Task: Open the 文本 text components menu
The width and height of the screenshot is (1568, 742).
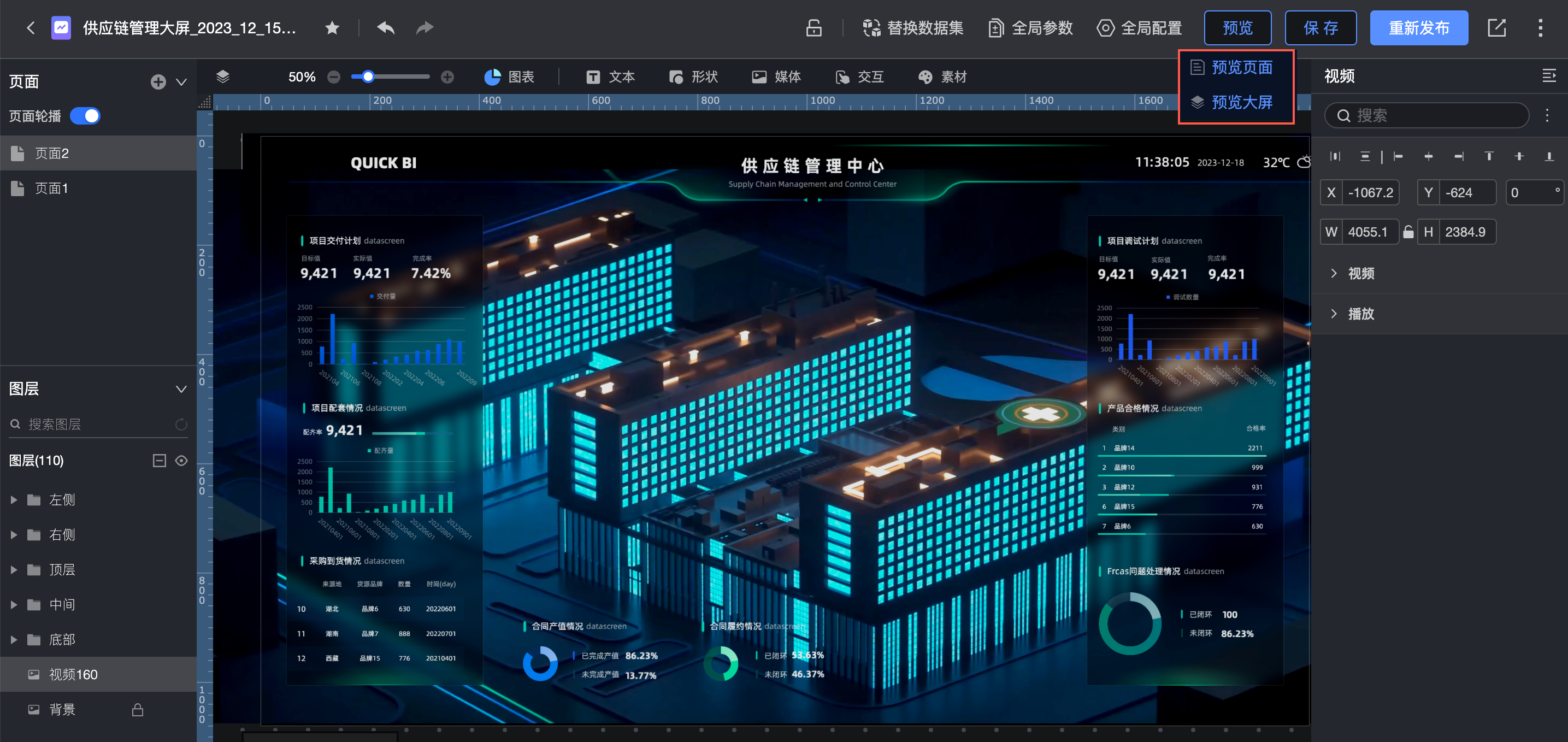Action: pos(610,76)
